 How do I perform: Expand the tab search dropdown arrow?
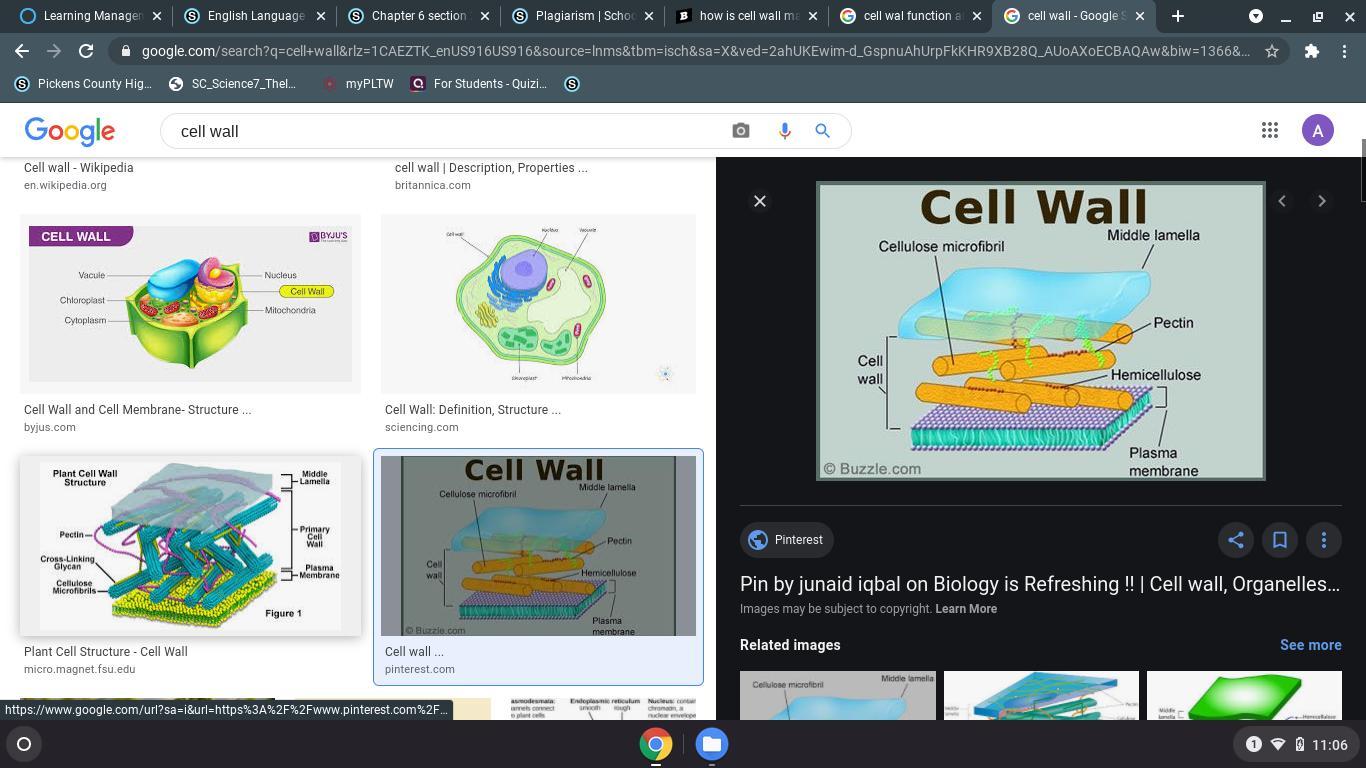tap(1255, 16)
